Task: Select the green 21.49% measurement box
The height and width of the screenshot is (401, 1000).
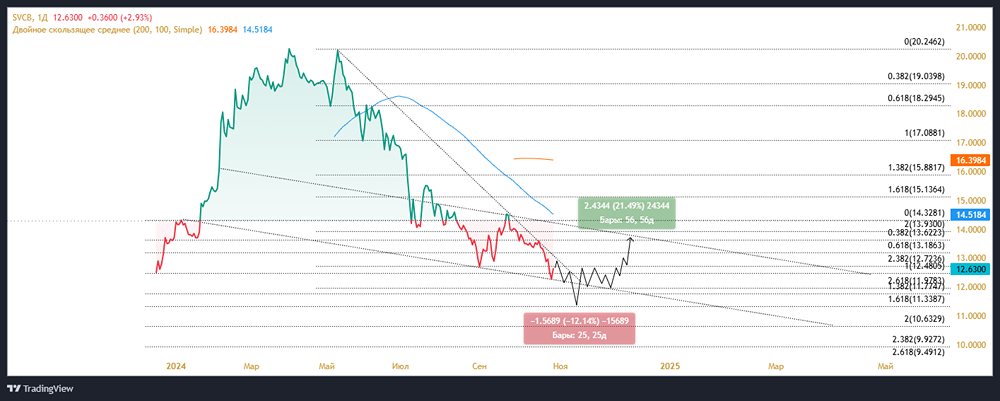Action: (x=627, y=211)
